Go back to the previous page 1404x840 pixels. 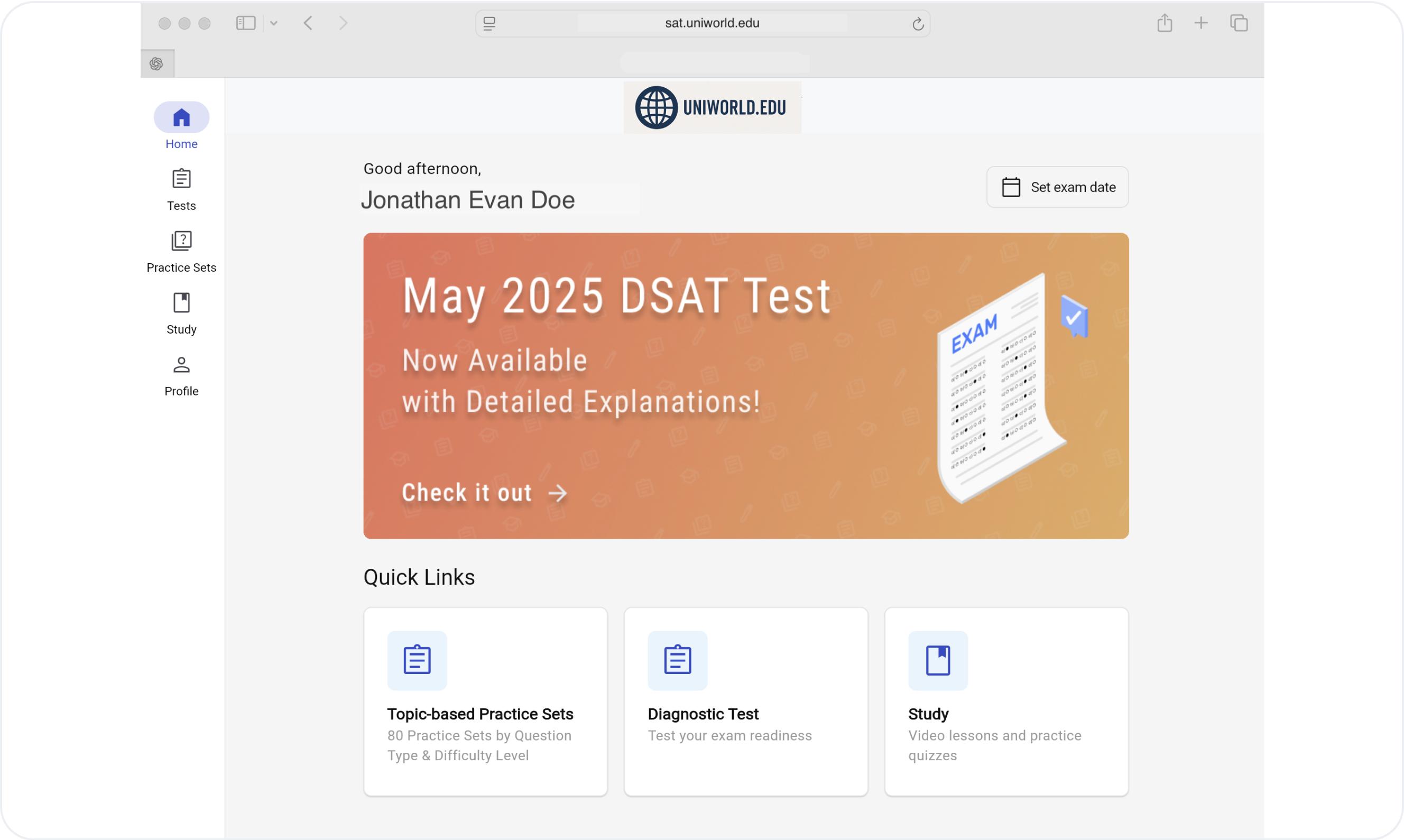[x=308, y=23]
